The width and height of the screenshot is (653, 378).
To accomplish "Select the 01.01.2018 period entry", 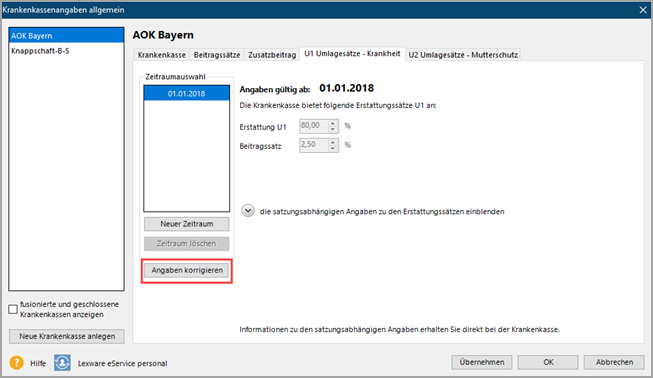I will [x=187, y=94].
